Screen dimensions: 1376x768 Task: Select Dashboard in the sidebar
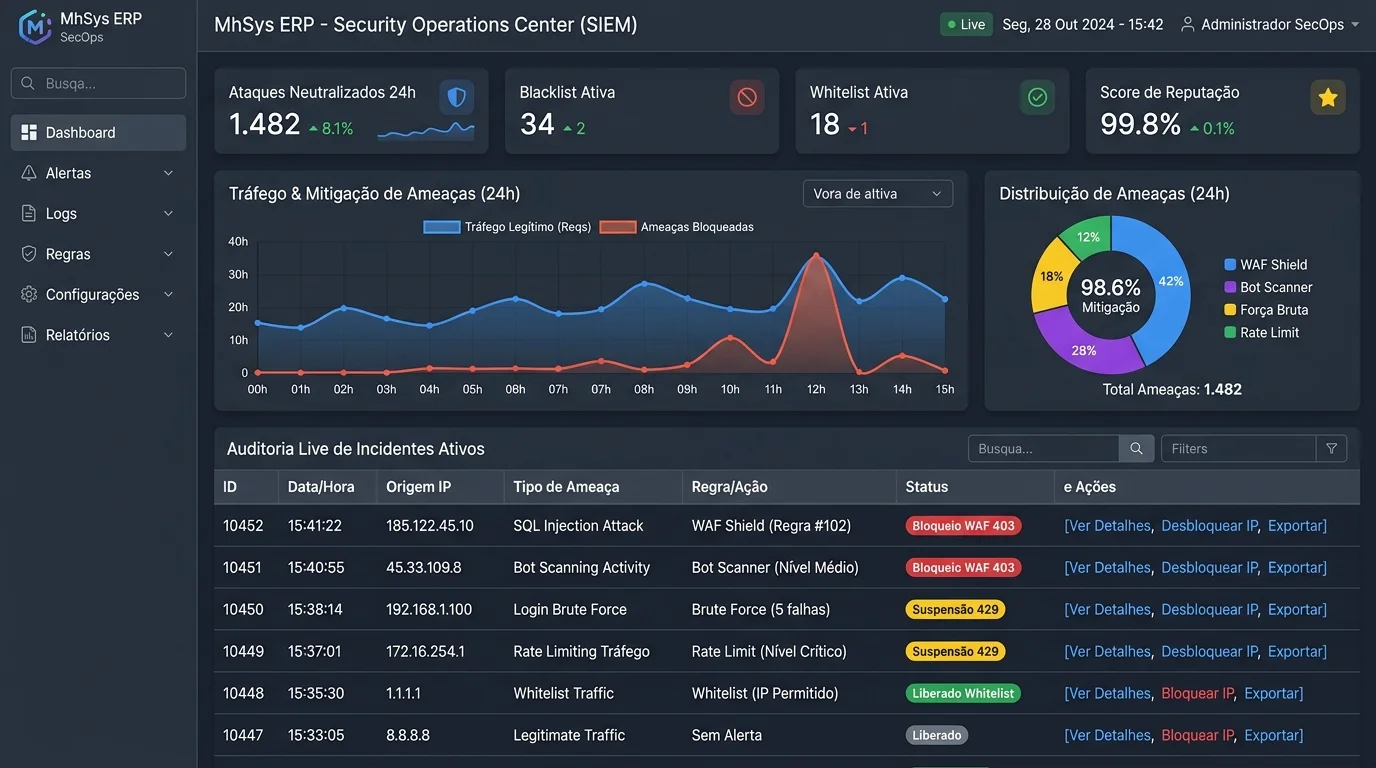click(x=98, y=133)
